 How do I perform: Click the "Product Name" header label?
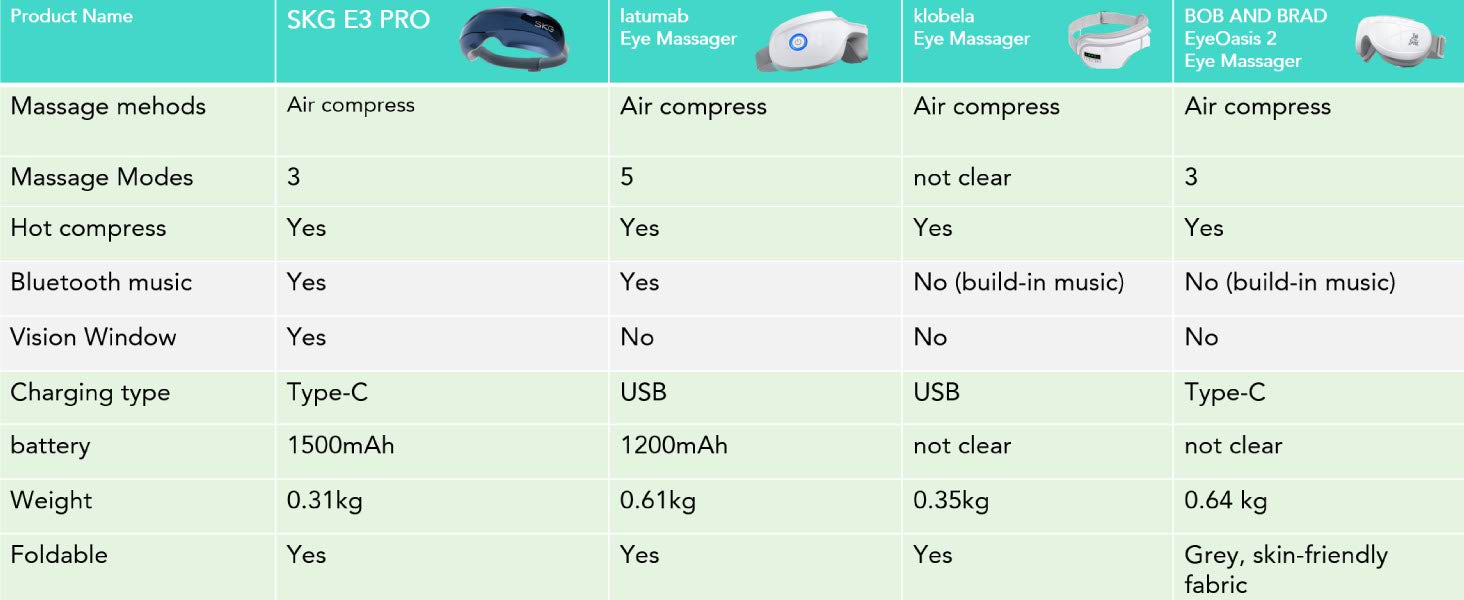(x=71, y=17)
